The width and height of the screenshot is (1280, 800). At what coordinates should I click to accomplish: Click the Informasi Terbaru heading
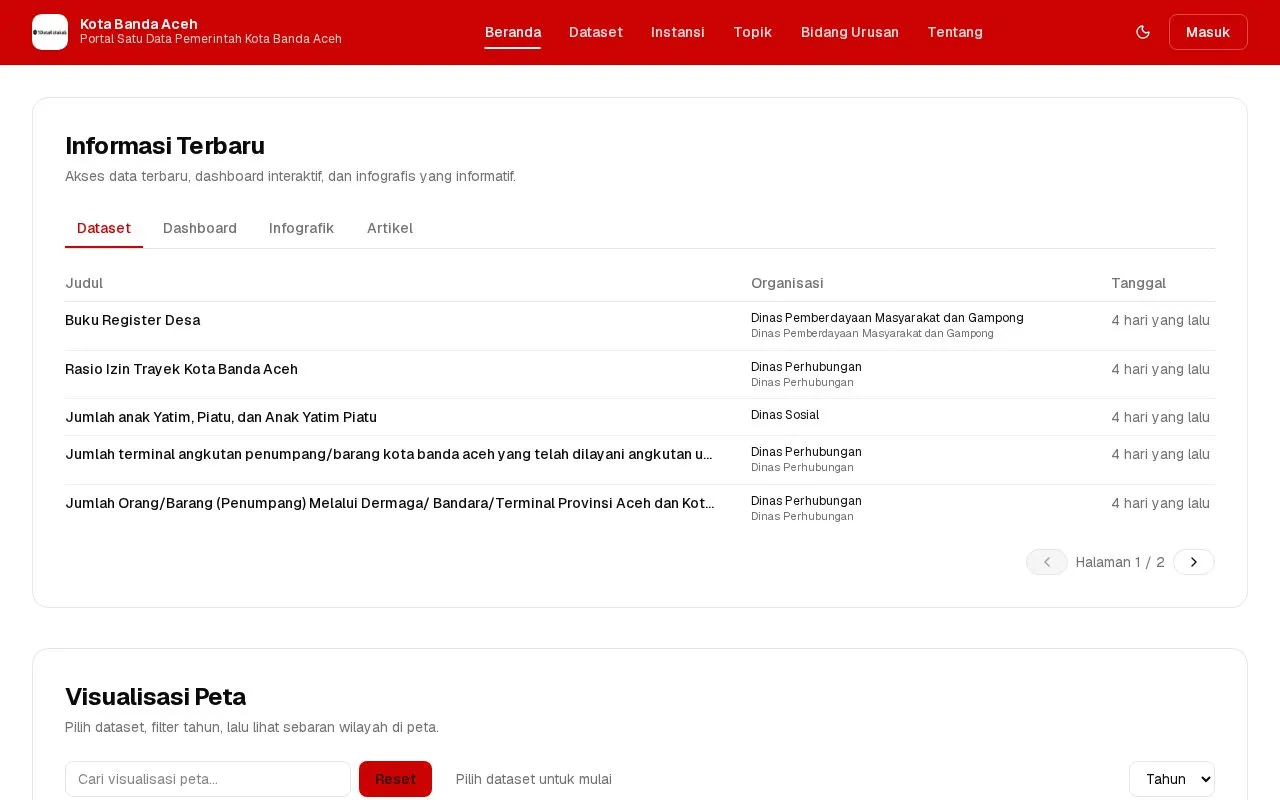tap(165, 146)
